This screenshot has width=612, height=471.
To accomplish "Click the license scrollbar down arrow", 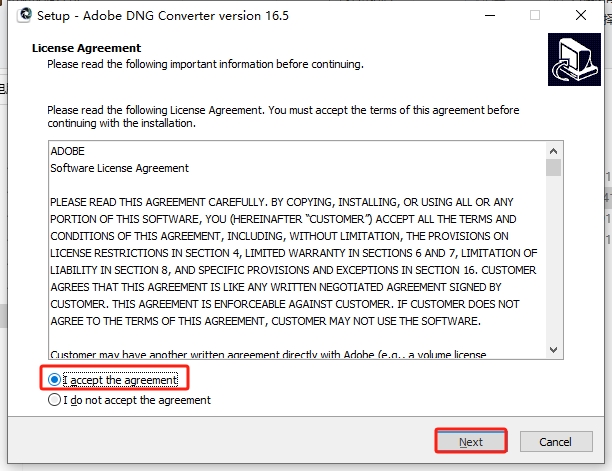I will pos(553,350).
